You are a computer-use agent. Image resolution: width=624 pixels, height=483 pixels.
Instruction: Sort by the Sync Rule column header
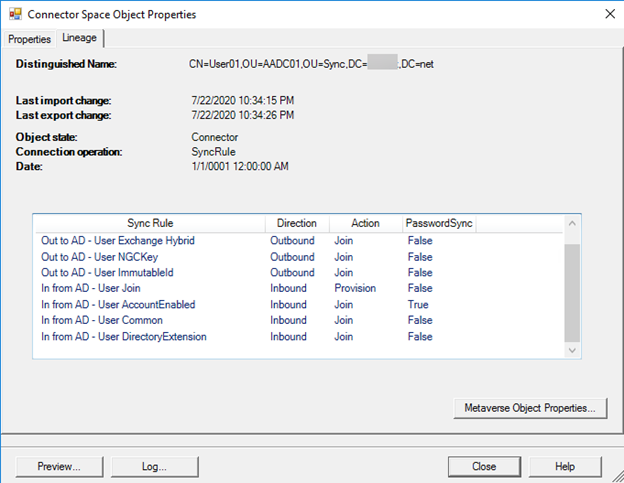pyautogui.click(x=150, y=223)
